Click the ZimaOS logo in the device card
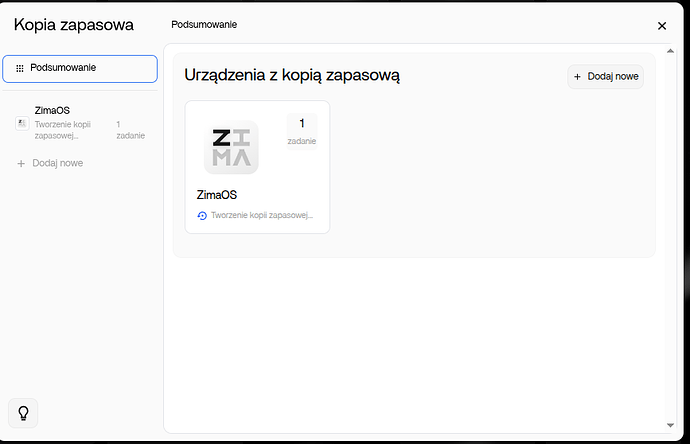The height and width of the screenshot is (444, 690). point(231,147)
